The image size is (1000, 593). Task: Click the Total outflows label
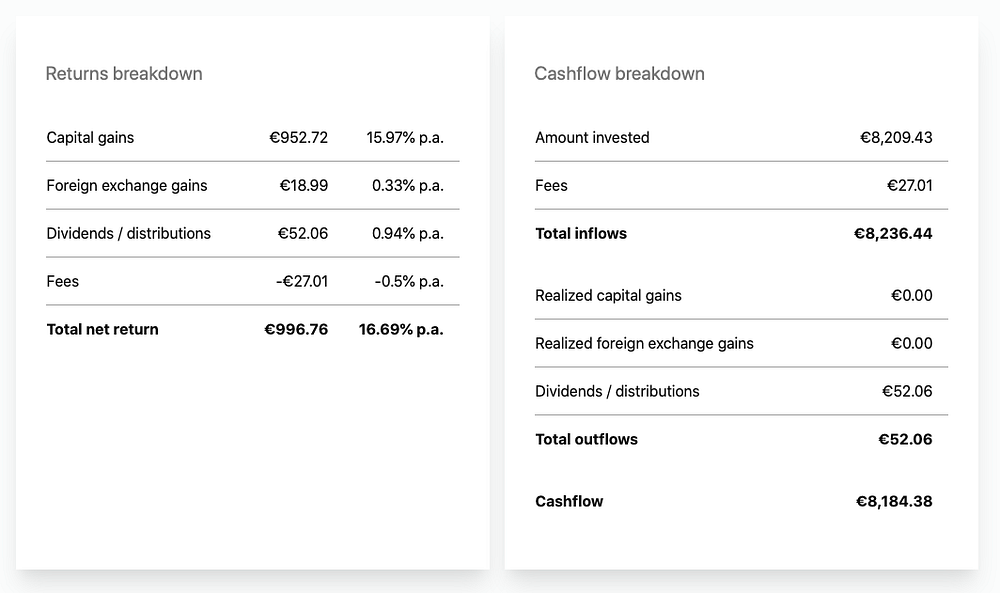pyautogui.click(x=586, y=440)
